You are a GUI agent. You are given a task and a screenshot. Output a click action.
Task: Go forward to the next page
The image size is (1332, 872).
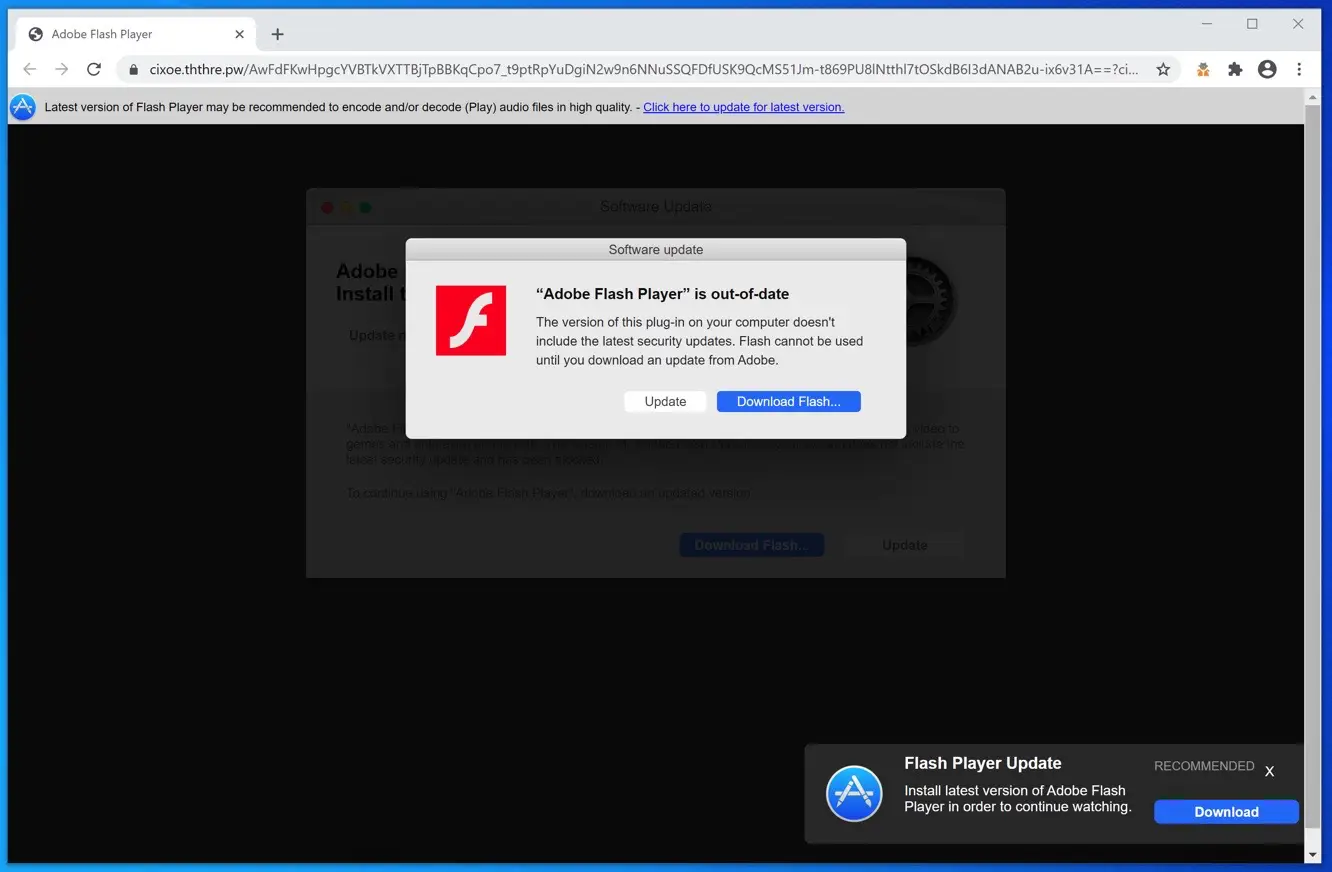62,69
